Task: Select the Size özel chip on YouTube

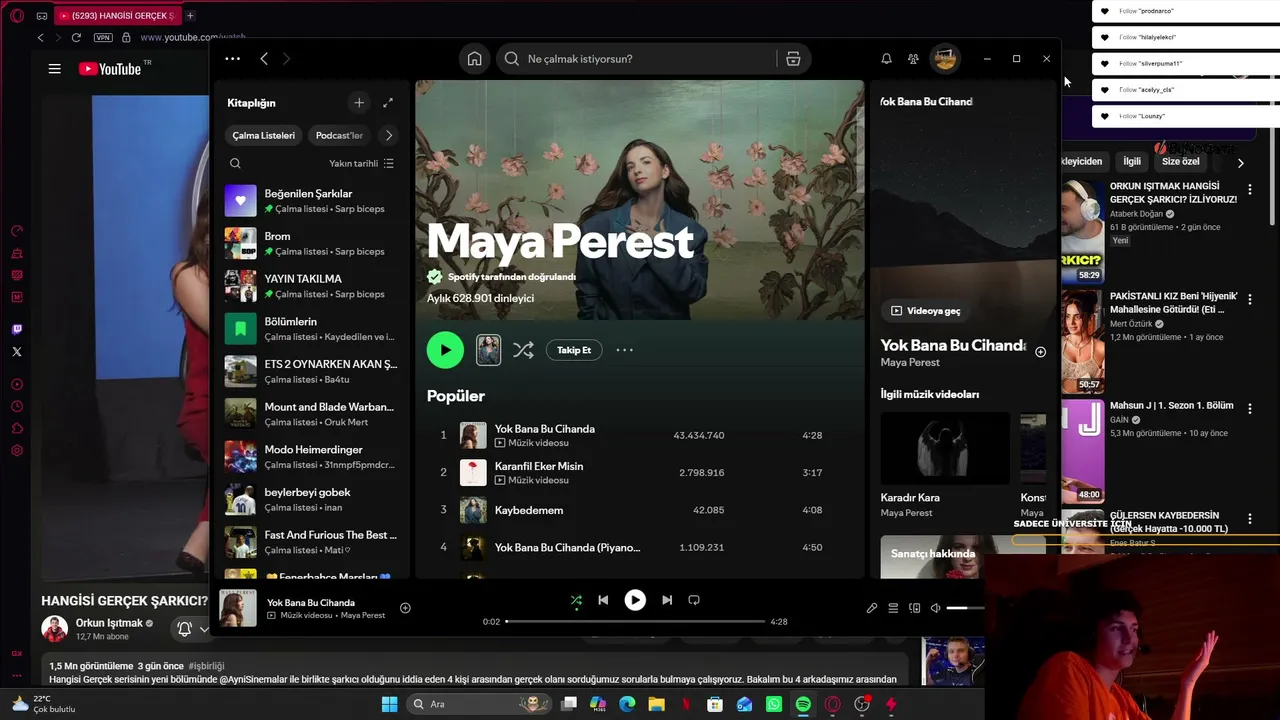Action: click(1180, 161)
